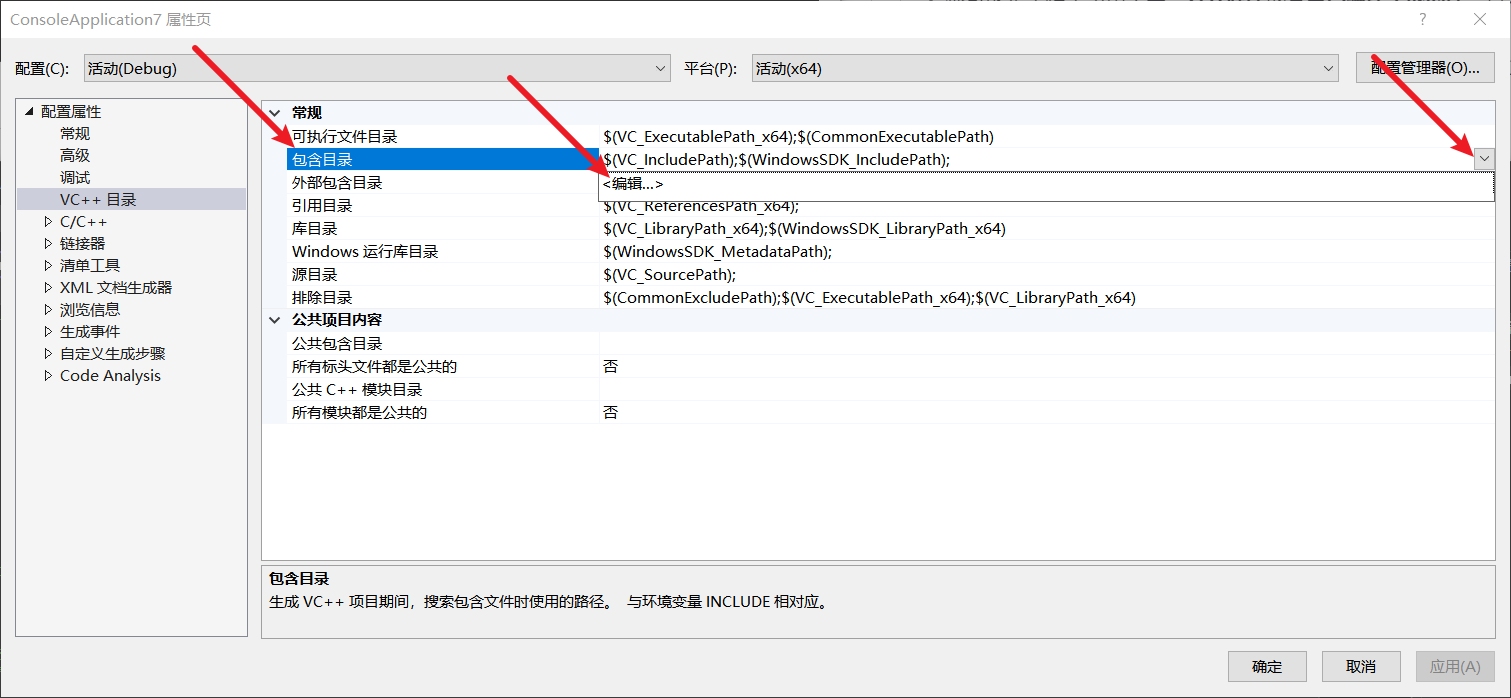Open the 链接器 tree item

(x=82, y=243)
